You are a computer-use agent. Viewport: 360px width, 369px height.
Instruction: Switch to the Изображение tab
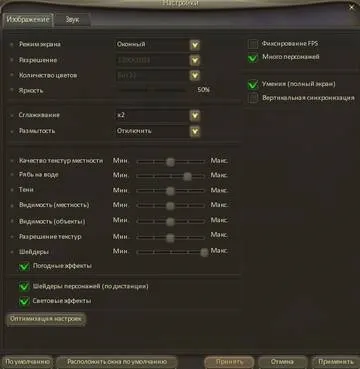[28, 20]
